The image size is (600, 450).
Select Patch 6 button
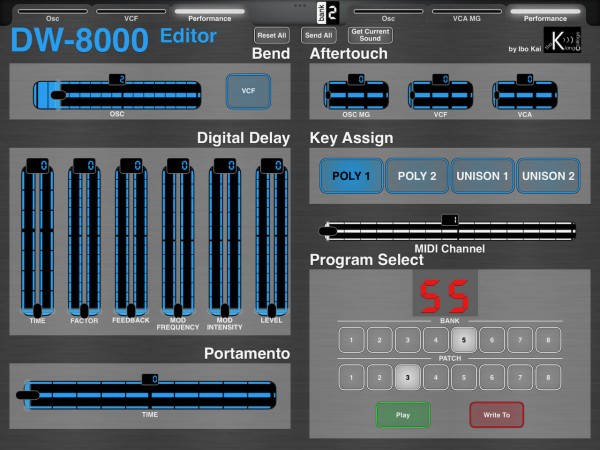pyautogui.click(x=492, y=377)
